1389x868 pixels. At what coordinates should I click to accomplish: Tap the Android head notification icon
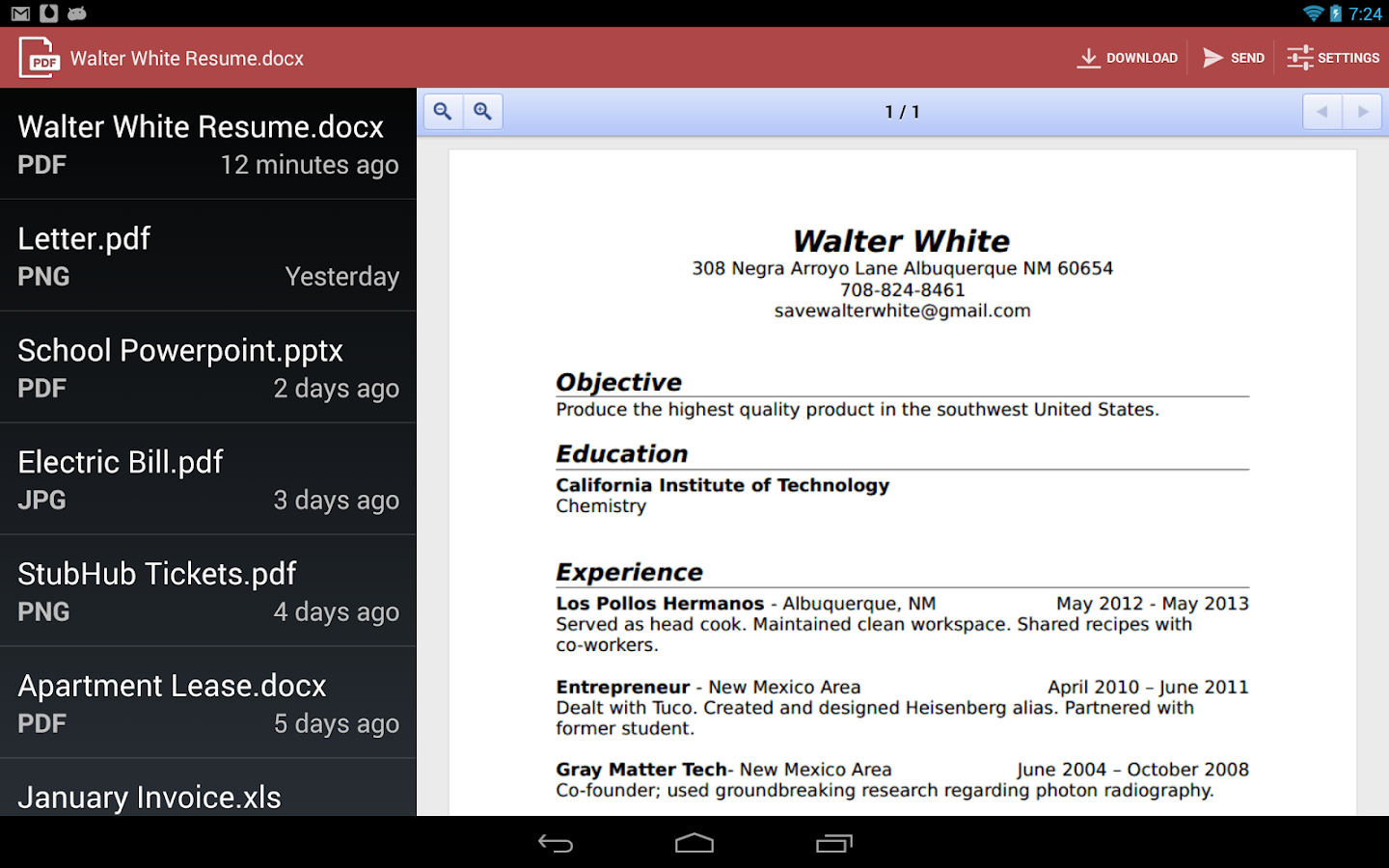click(77, 14)
